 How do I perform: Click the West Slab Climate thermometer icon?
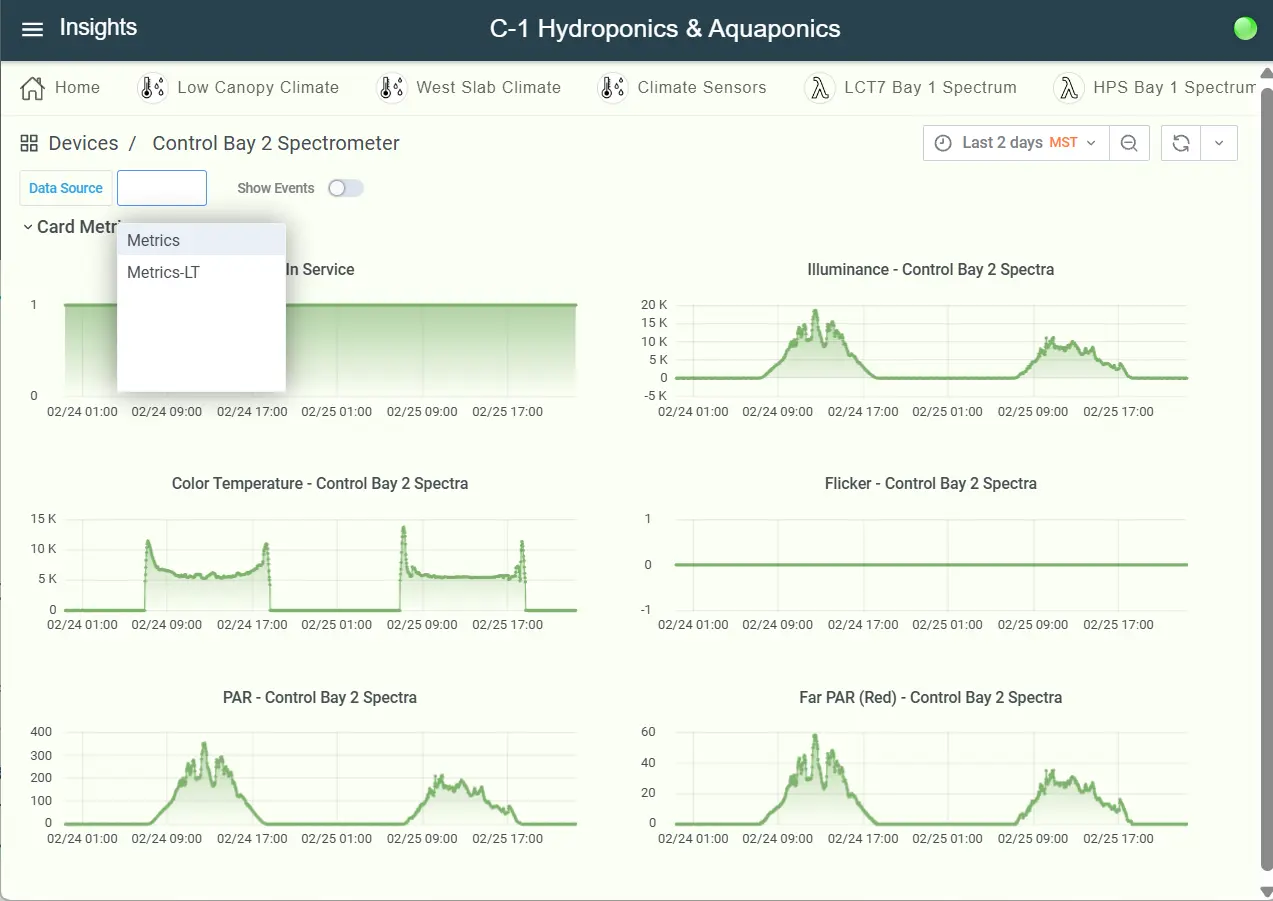[391, 88]
